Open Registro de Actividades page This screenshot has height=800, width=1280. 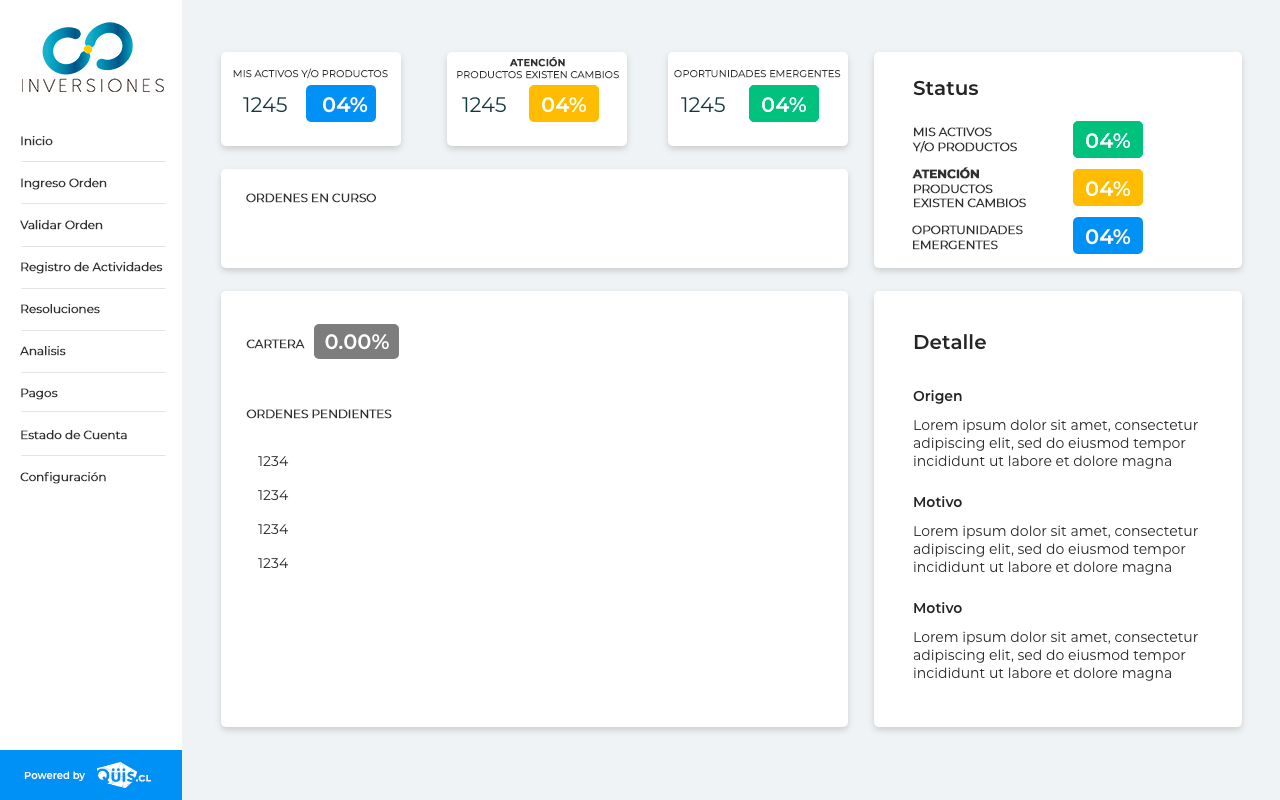91,267
